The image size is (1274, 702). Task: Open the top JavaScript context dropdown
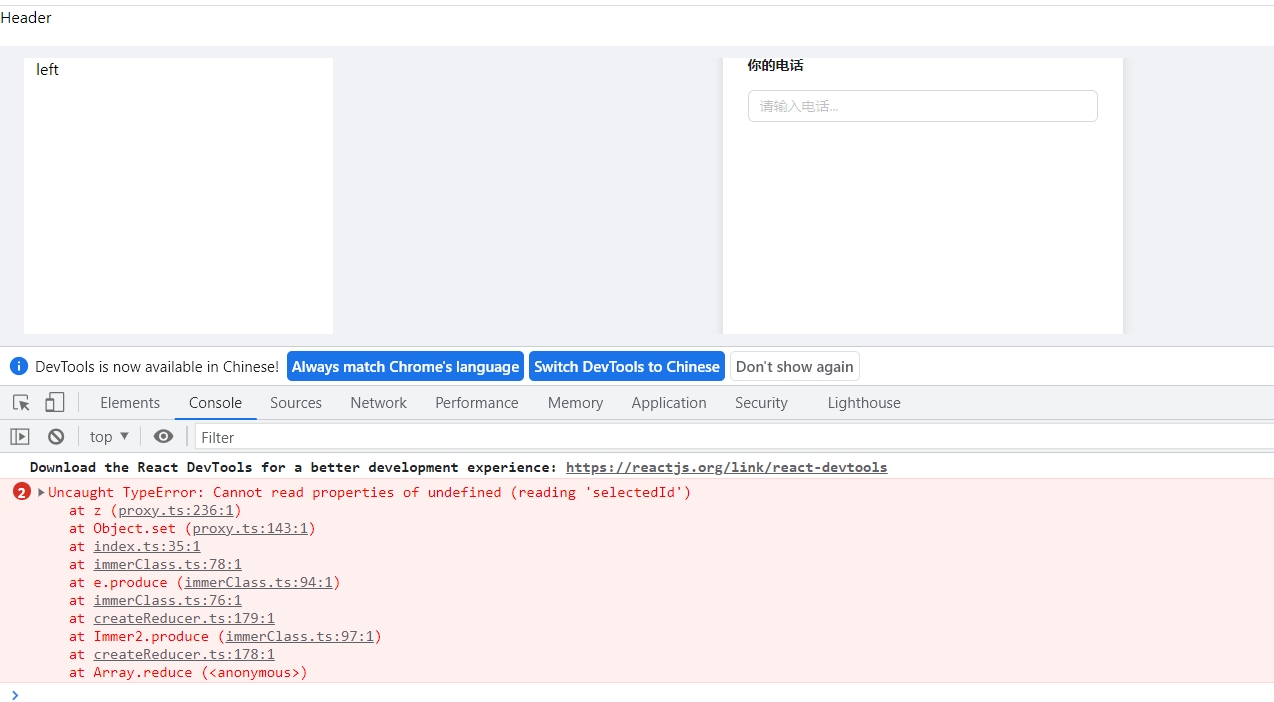(109, 437)
